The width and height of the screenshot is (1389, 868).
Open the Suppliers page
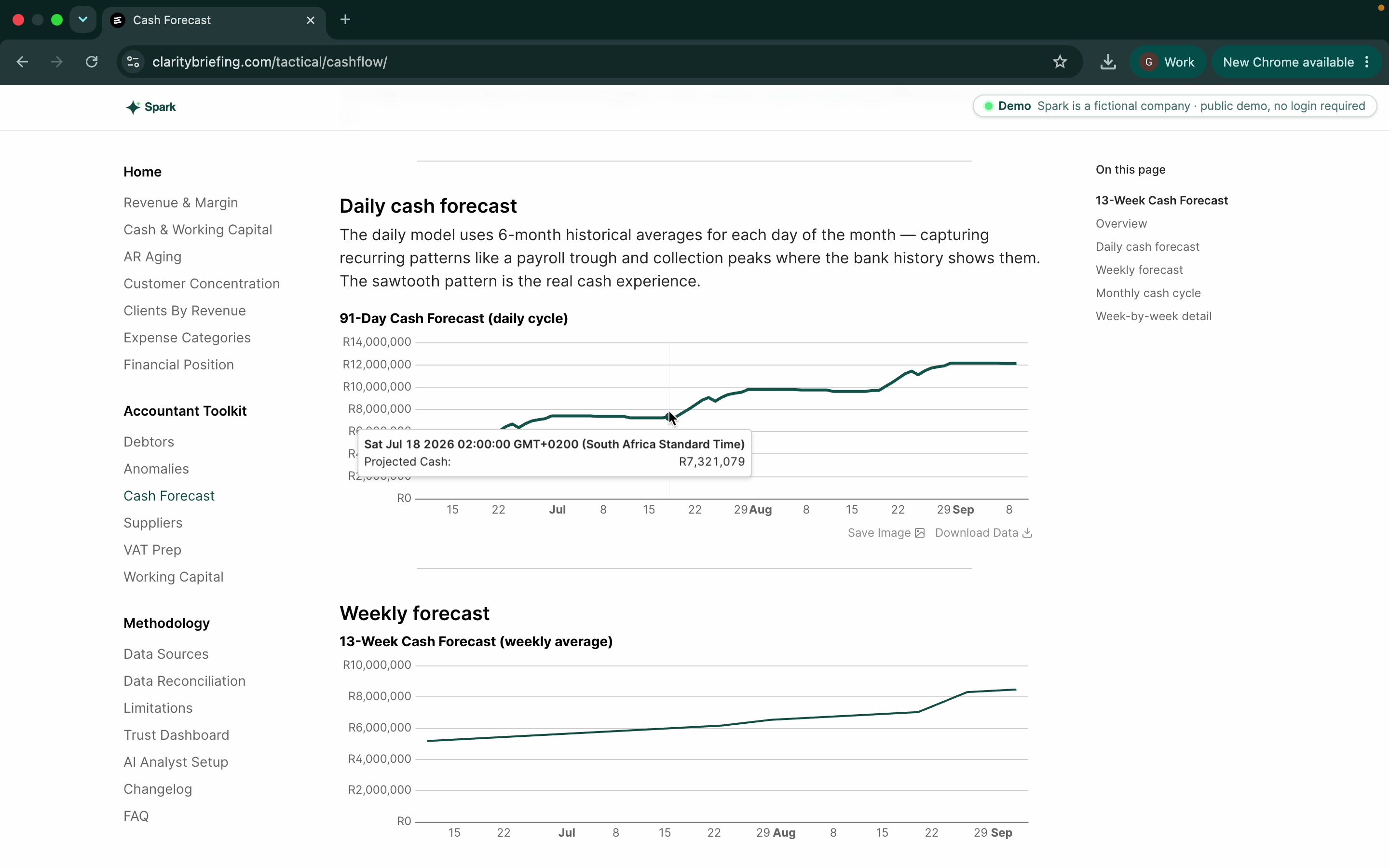pos(153,522)
